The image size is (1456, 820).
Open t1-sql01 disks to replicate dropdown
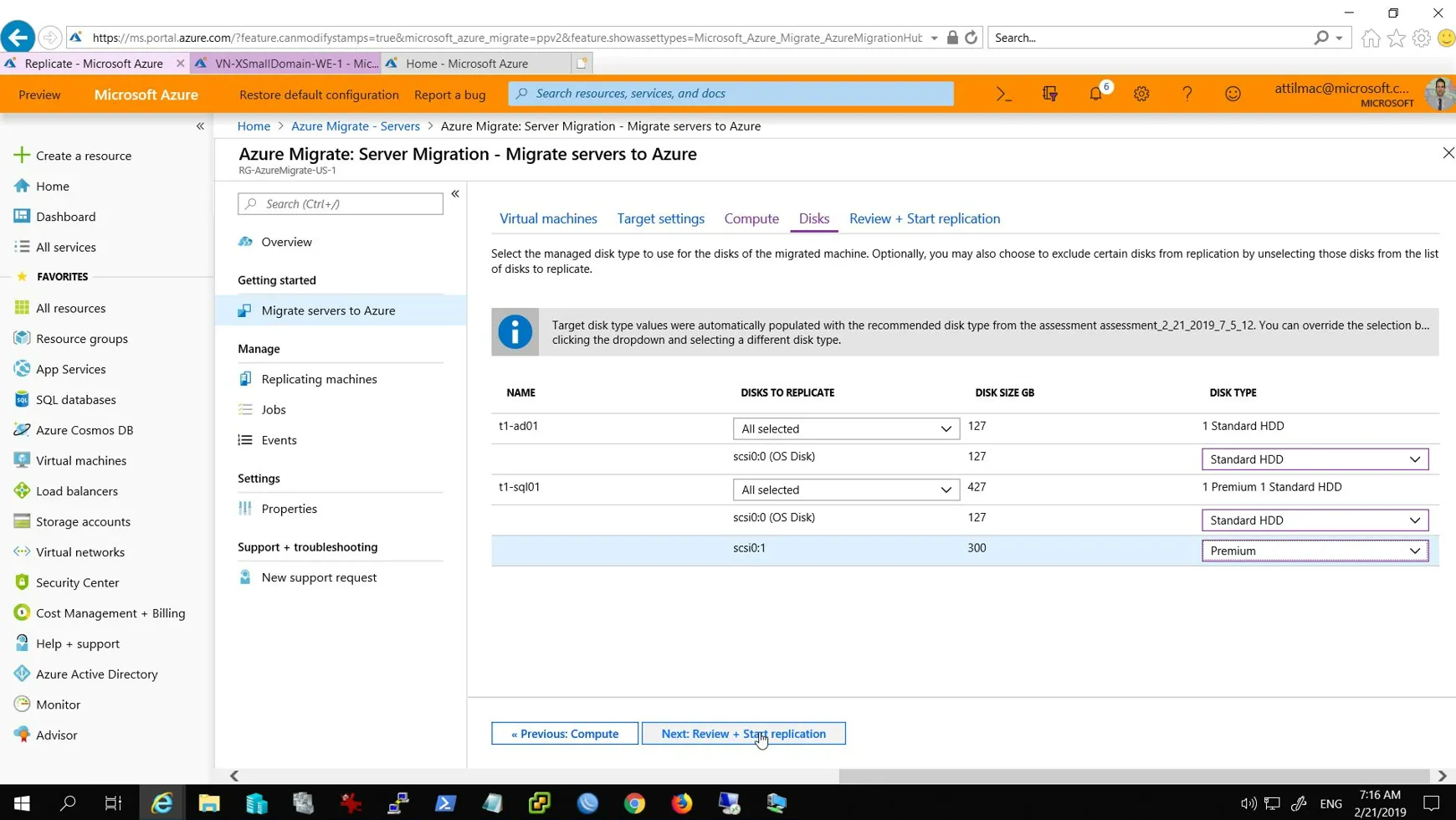[846, 489]
